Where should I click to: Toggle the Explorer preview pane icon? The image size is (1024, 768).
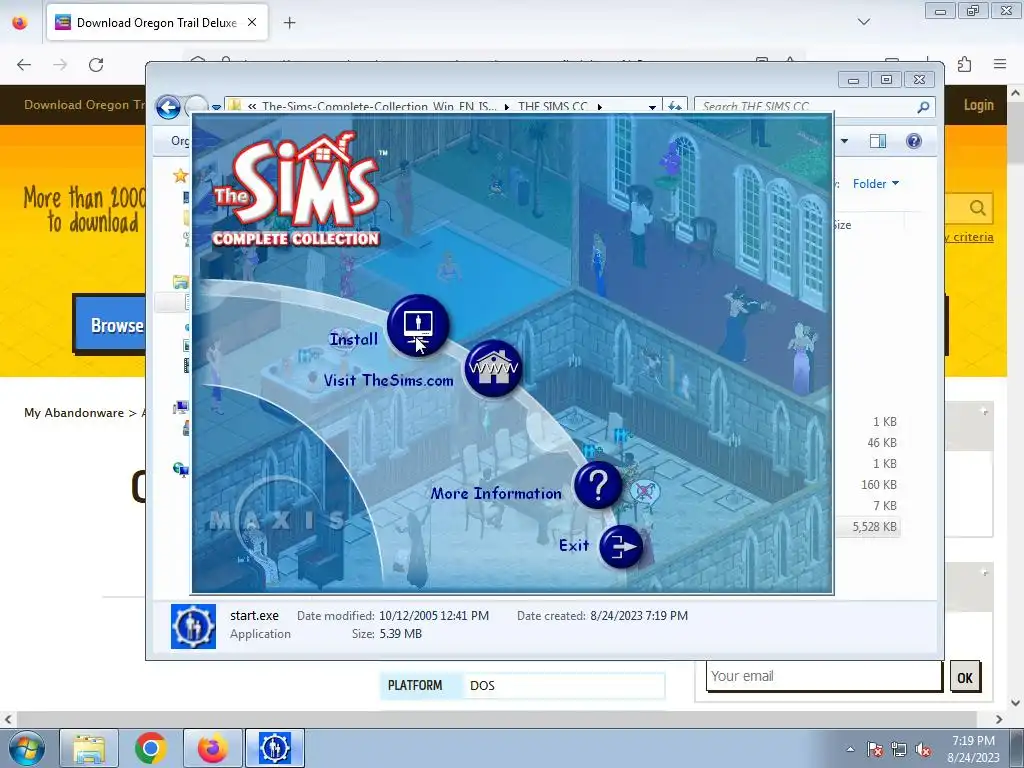click(878, 141)
